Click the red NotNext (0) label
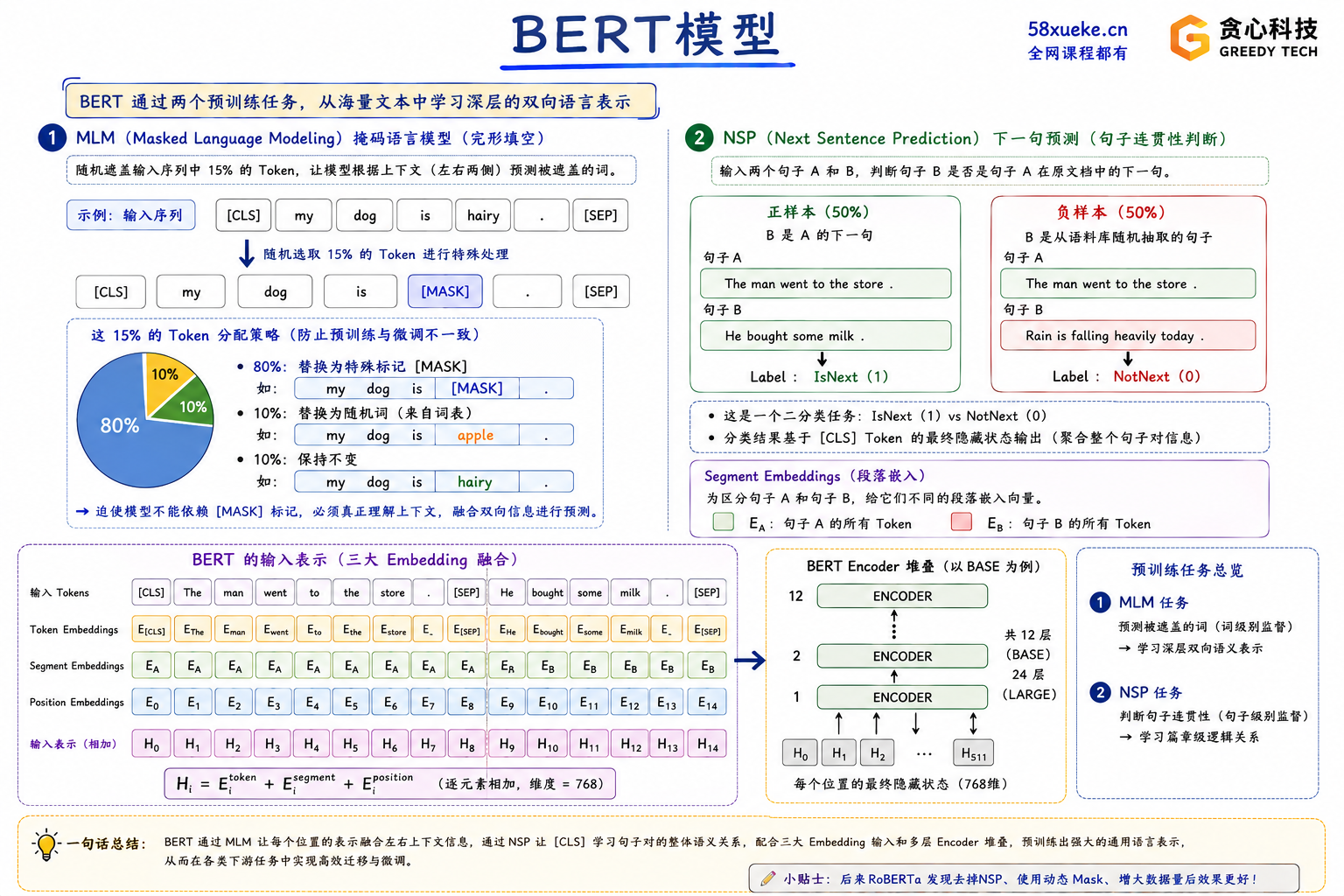Viewport: 1344px width, 896px height. tap(1157, 377)
